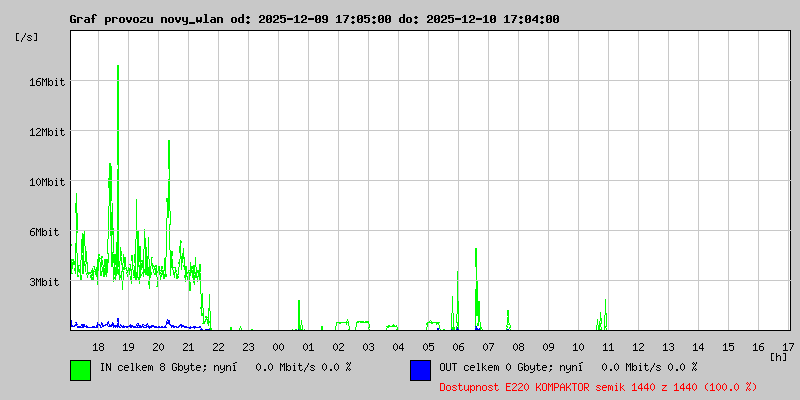Click the blue OUT legend color swatch

[x=420, y=370]
